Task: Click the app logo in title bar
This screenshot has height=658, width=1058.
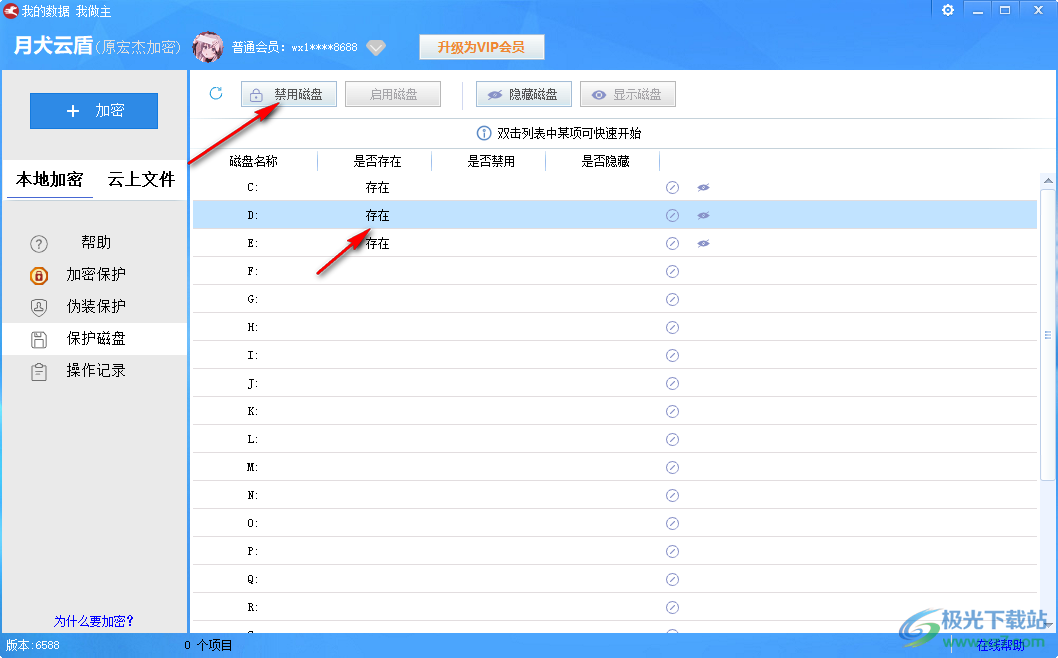Action: point(11,11)
